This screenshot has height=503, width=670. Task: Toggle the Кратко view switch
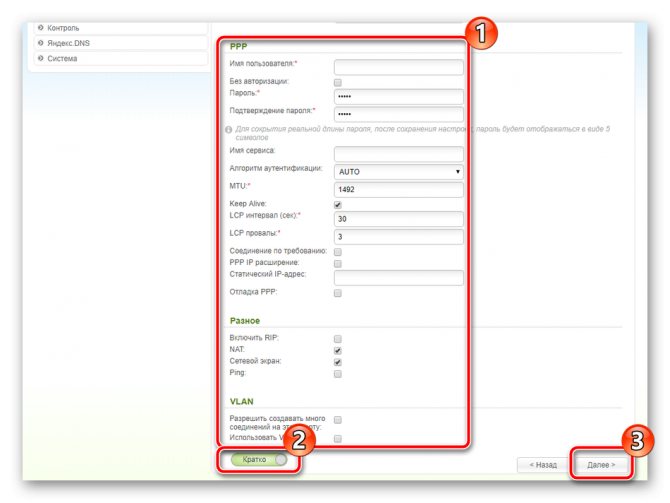259,459
